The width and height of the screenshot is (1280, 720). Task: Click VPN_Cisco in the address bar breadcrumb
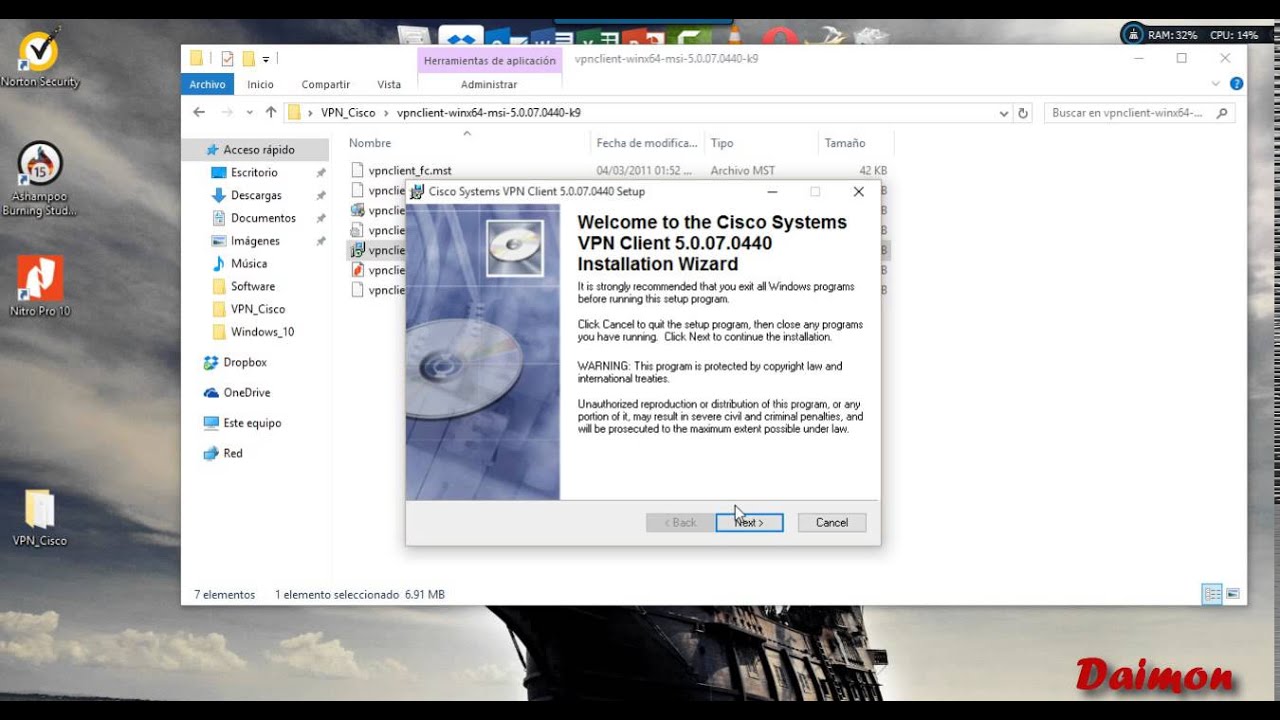[x=348, y=113]
